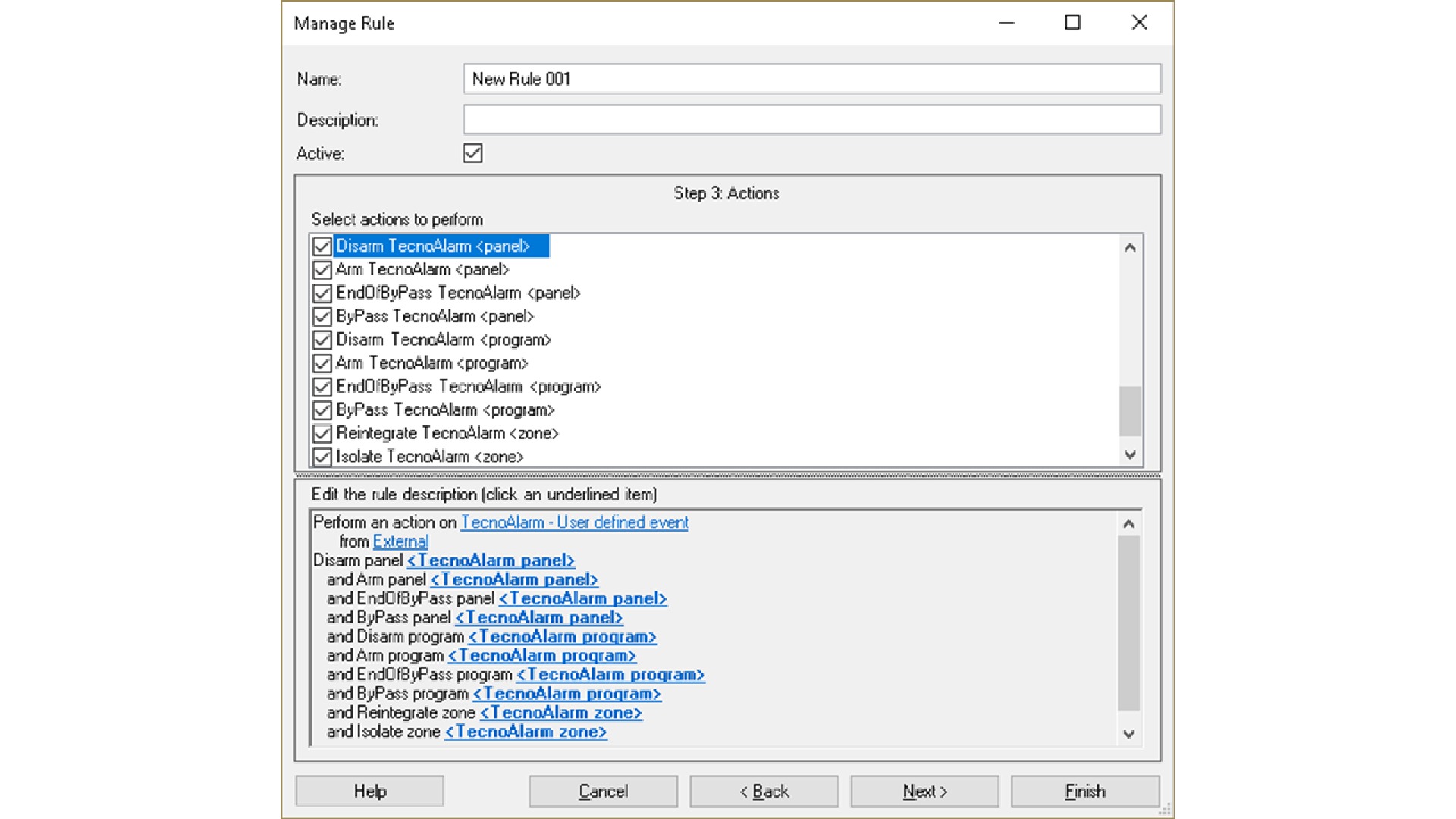Uncheck Arm TecnoAlarm <program> action
1456x819 pixels.
[322, 364]
